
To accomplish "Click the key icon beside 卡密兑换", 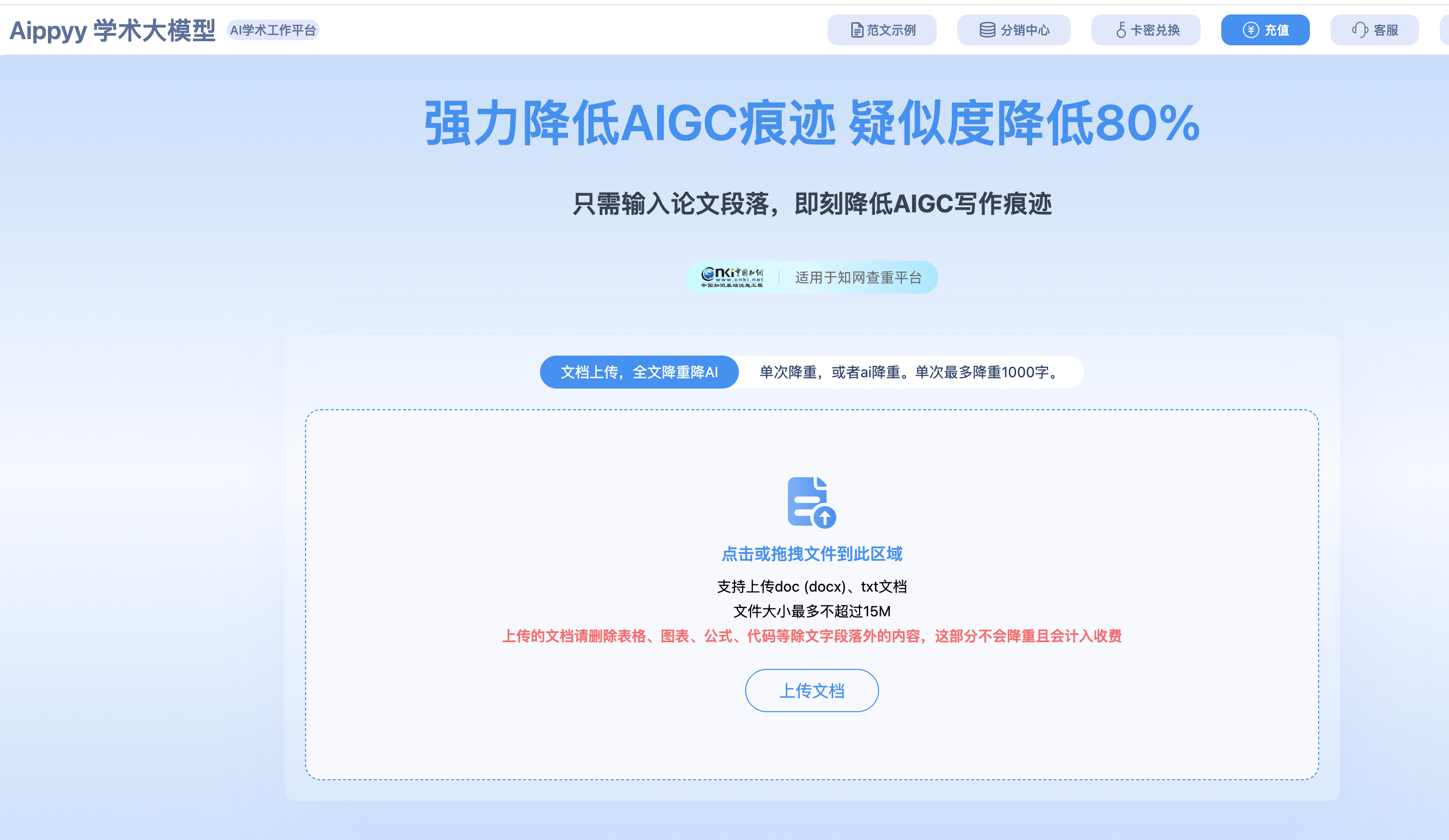I will pos(1121,30).
